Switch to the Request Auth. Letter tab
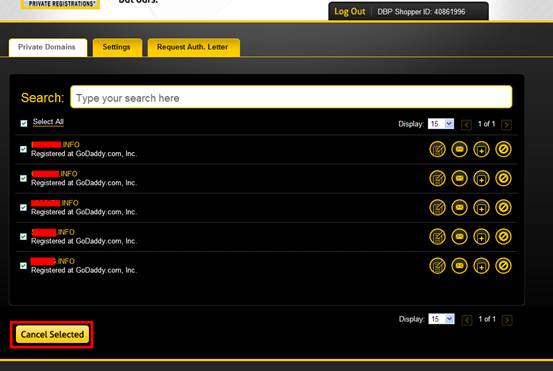553x371 pixels. 193,47
